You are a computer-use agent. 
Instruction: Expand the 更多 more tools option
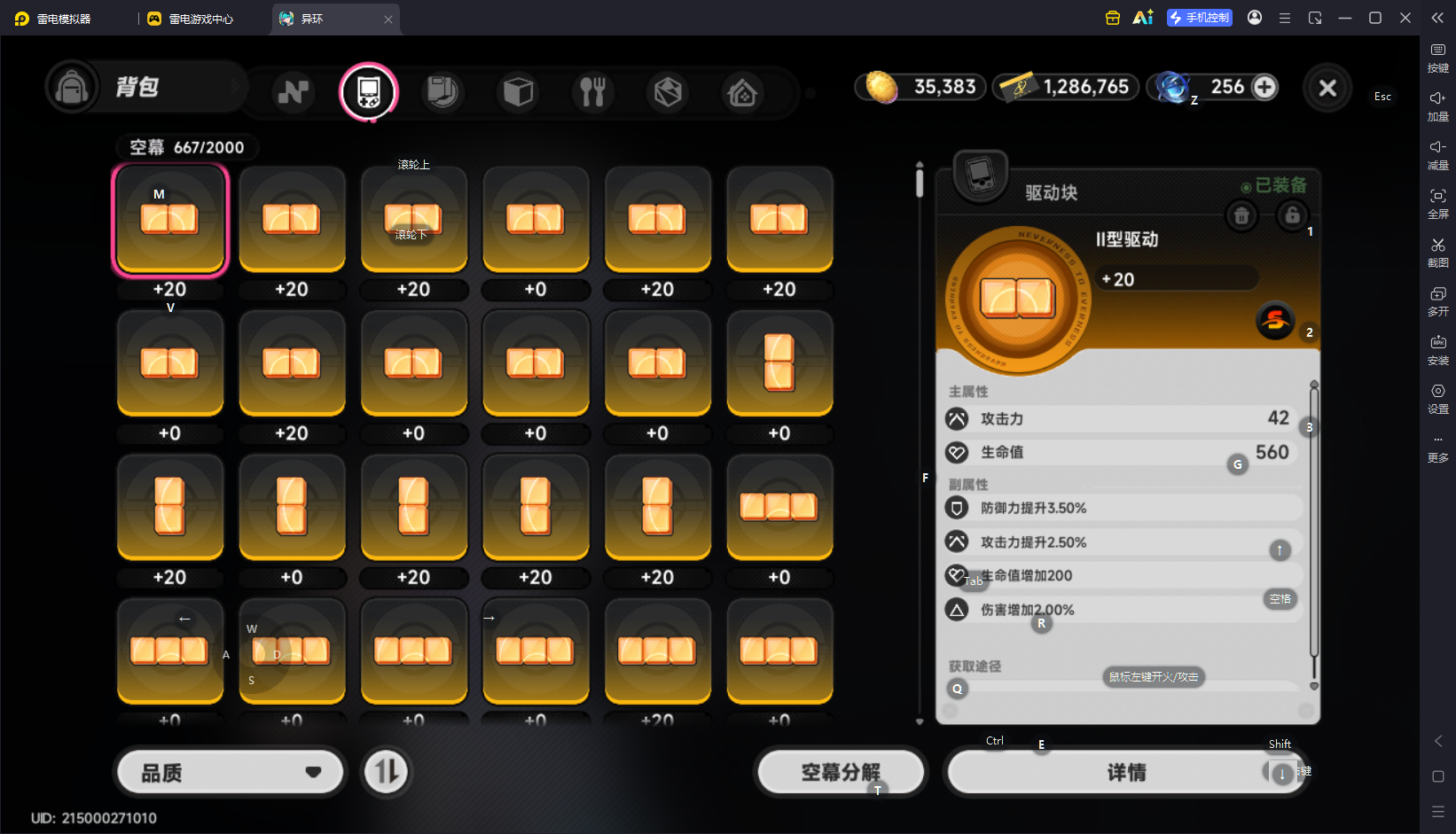point(1438,448)
